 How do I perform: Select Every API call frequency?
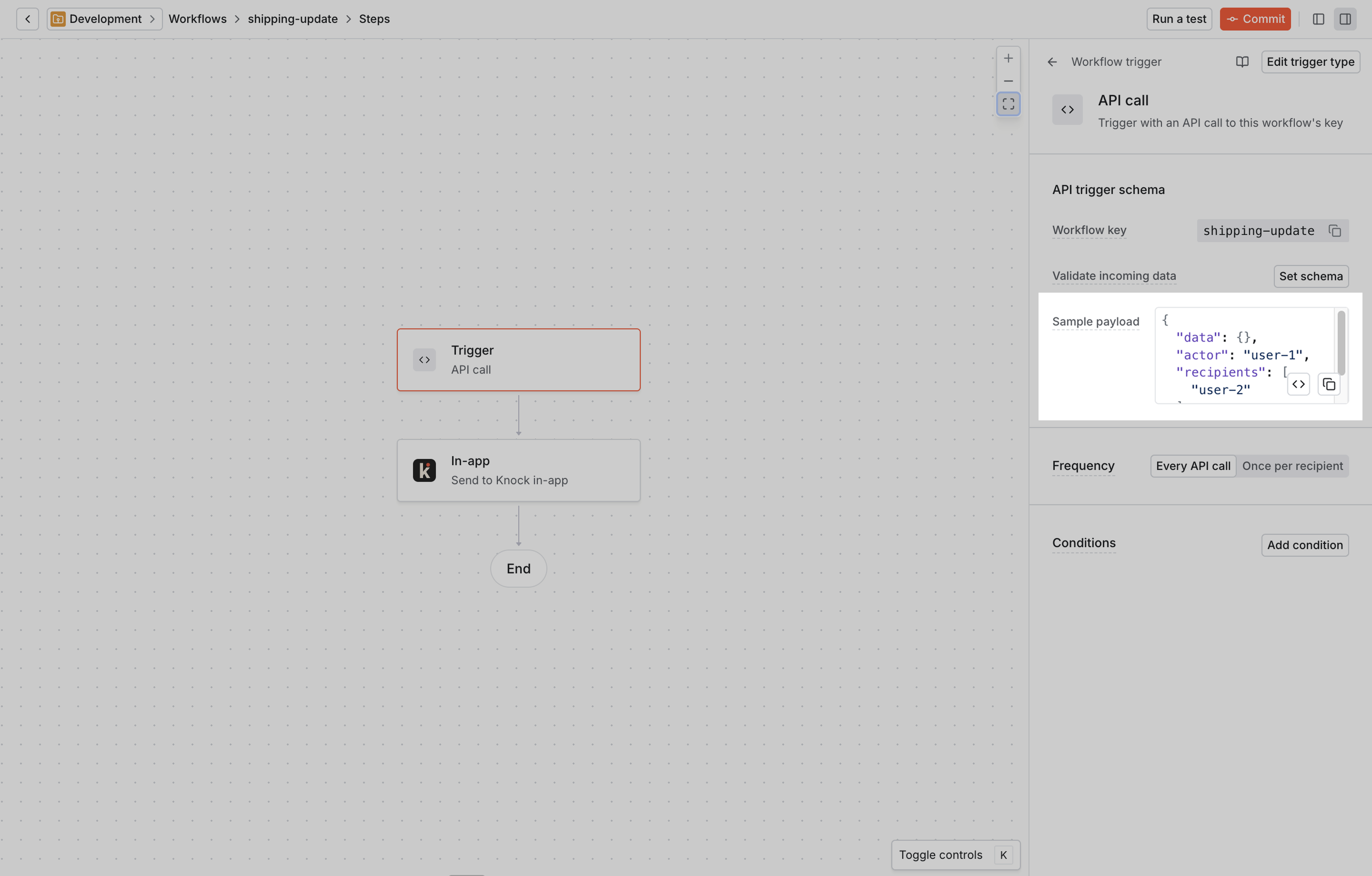click(1192, 466)
